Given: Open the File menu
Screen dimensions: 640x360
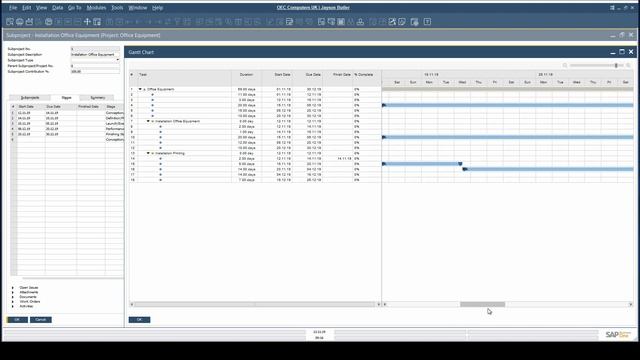Looking at the screenshot, I should (13, 8).
